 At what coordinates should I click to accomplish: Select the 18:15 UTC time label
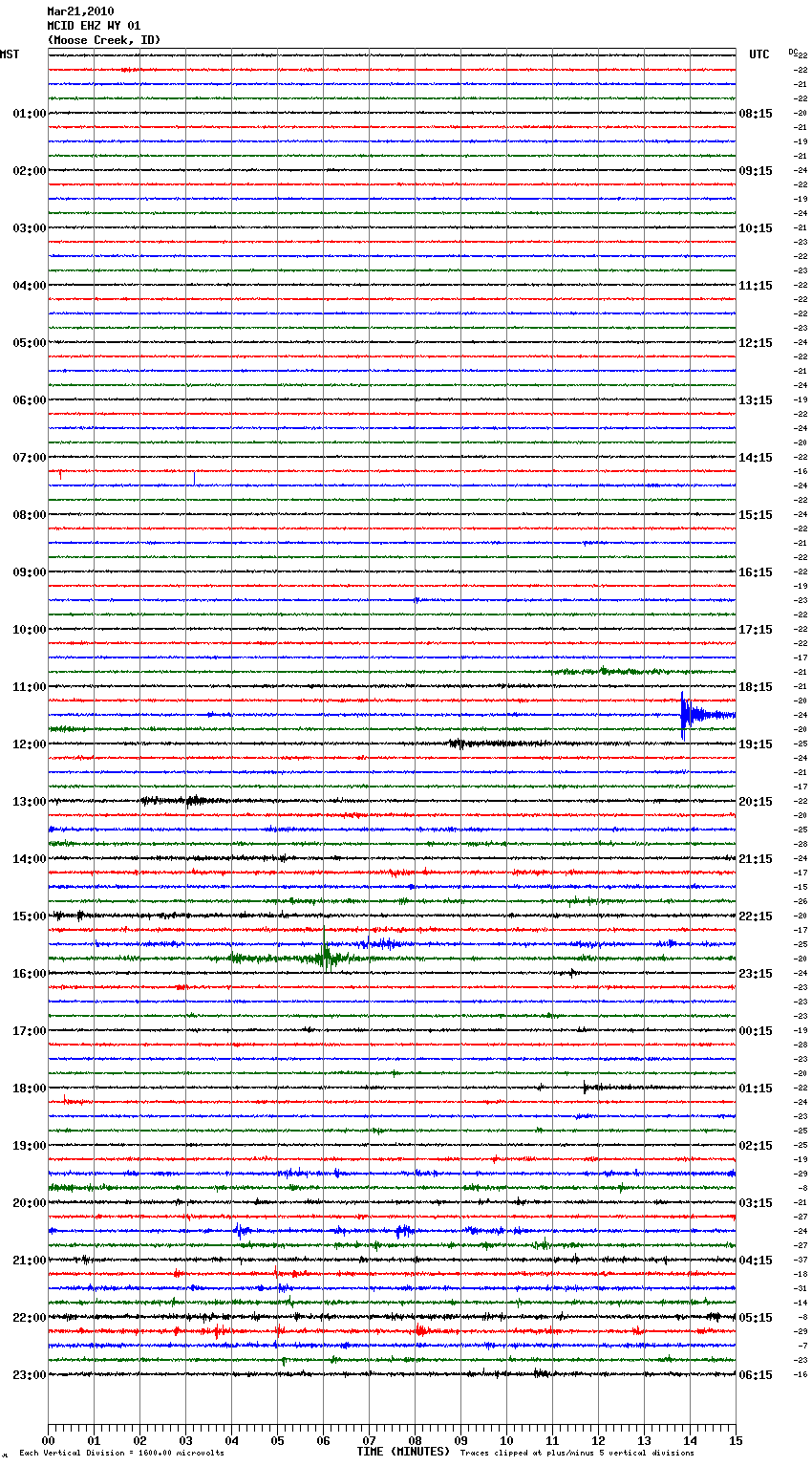tap(756, 687)
